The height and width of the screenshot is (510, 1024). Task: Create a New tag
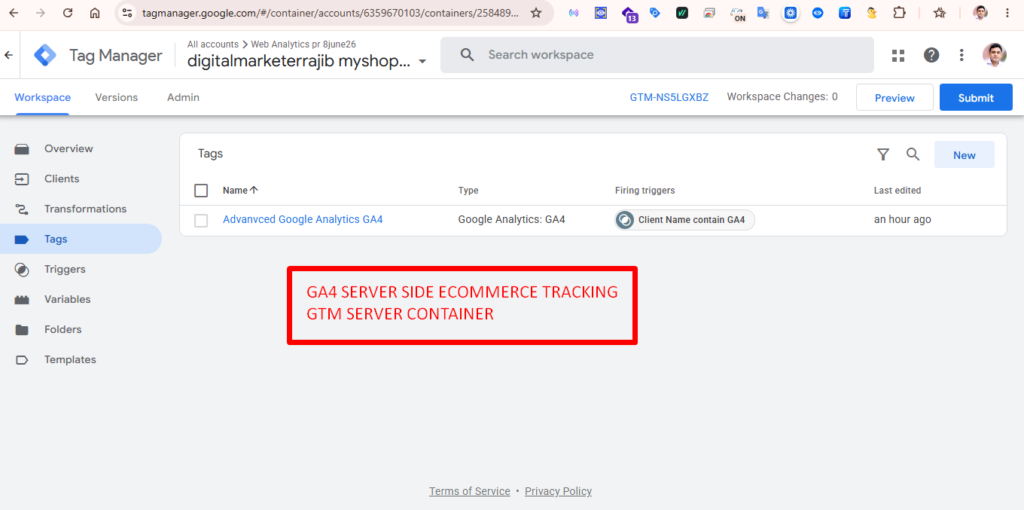[x=964, y=155]
